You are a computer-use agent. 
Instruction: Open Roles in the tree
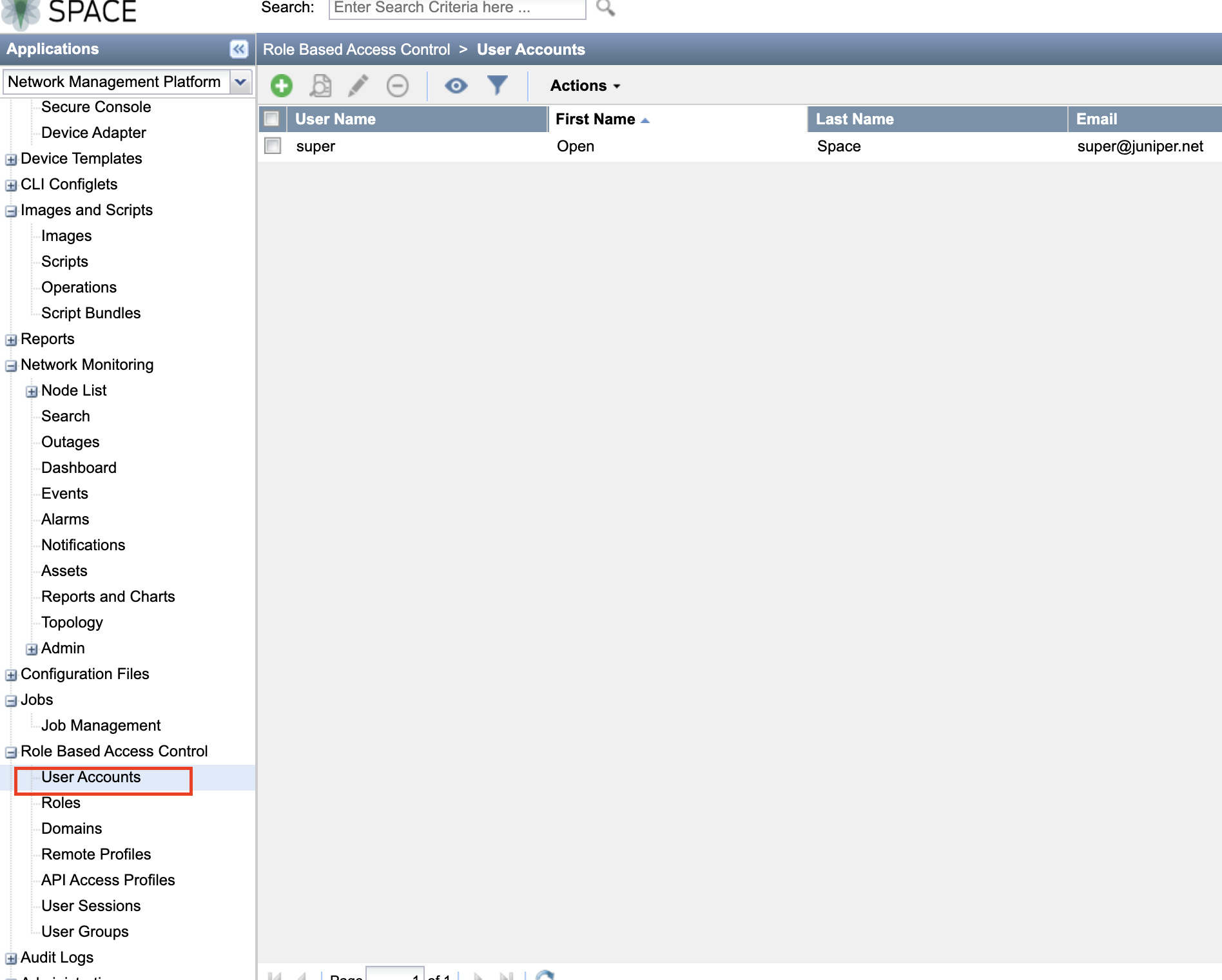[61, 803]
